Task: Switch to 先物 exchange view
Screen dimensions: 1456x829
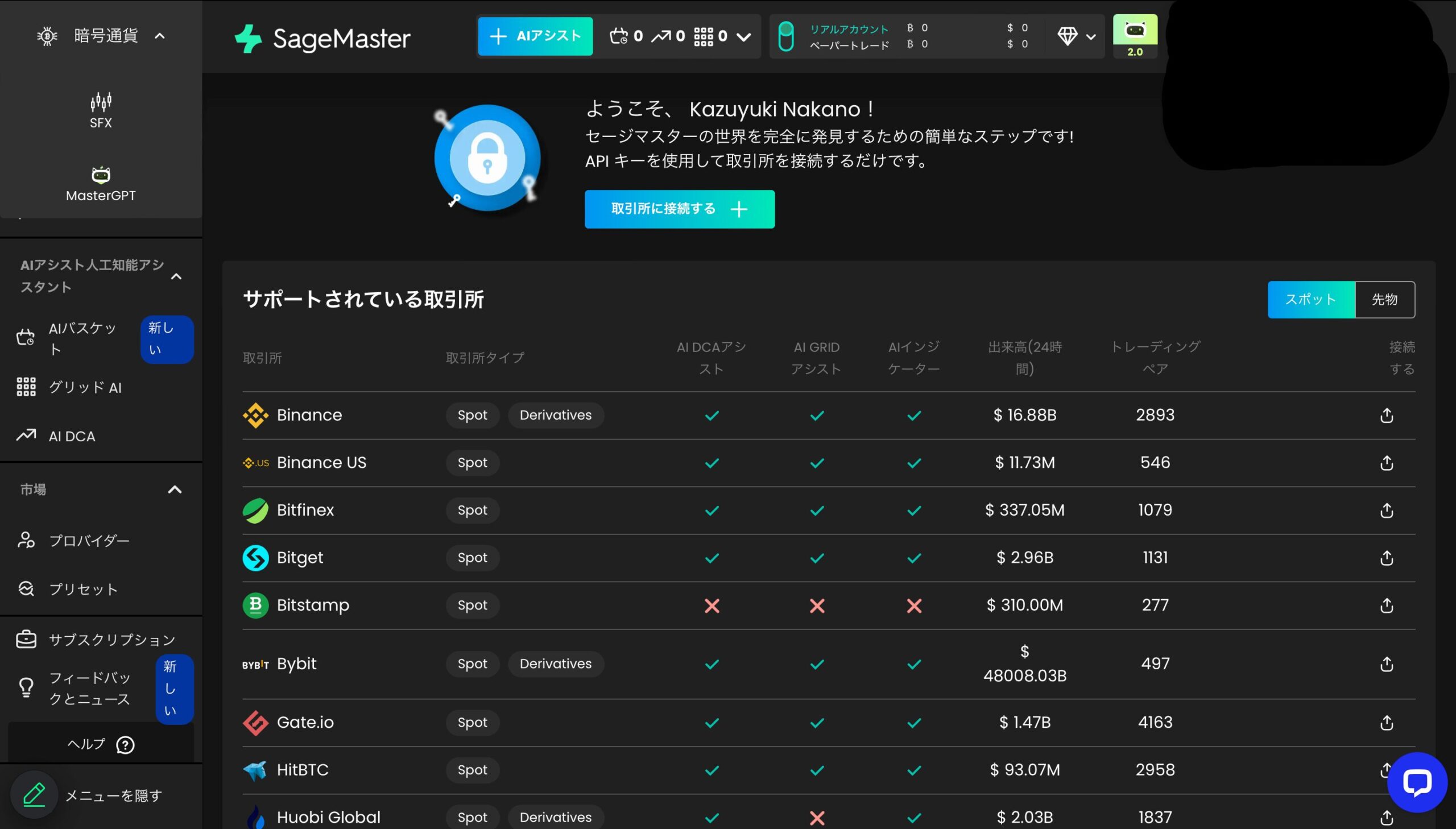Action: pyautogui.click(x=1384, y=300)
